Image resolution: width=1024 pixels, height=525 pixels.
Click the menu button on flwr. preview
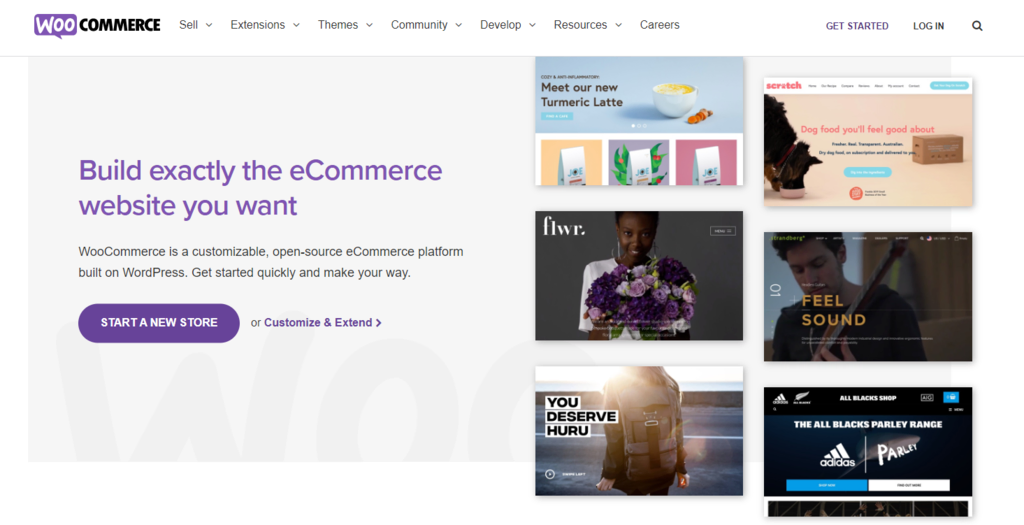click(722, 231)
